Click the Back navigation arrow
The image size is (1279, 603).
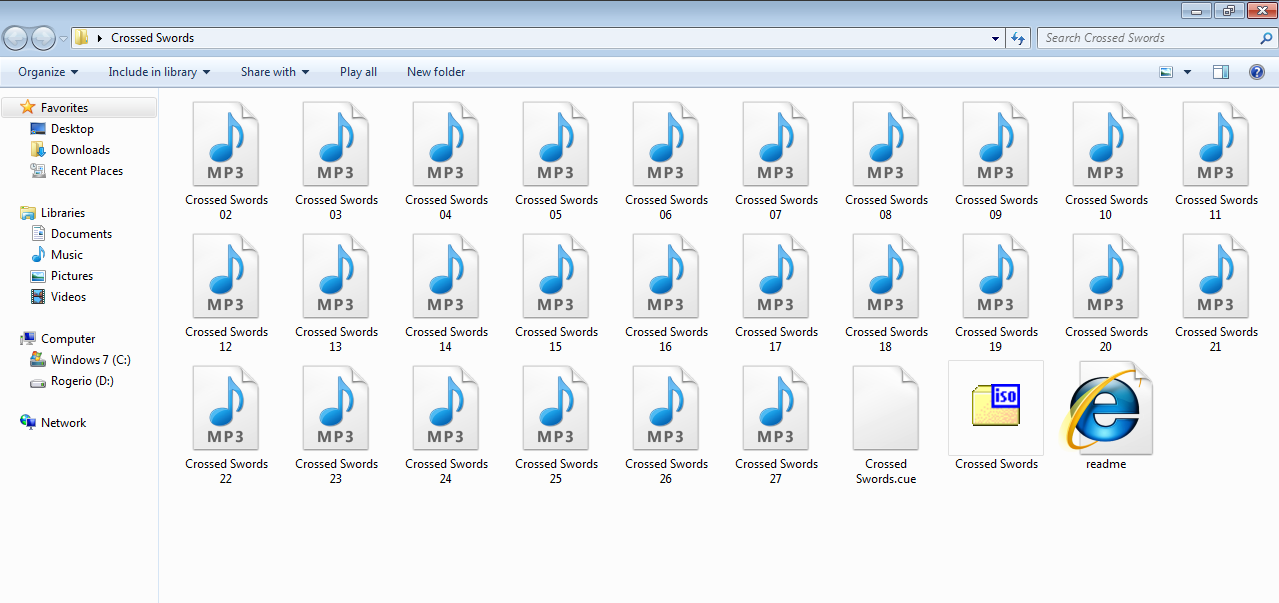click(16, 38)
